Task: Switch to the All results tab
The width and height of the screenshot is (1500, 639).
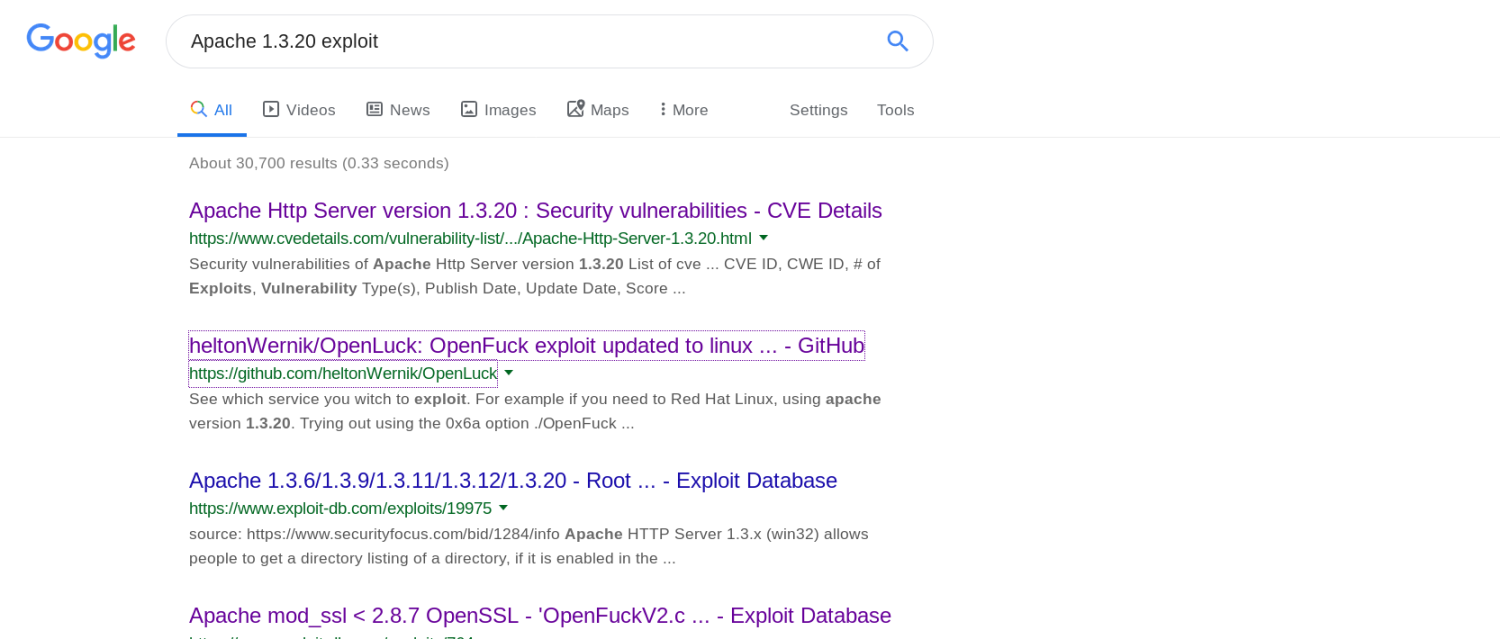Action: [x=212, y=110]
